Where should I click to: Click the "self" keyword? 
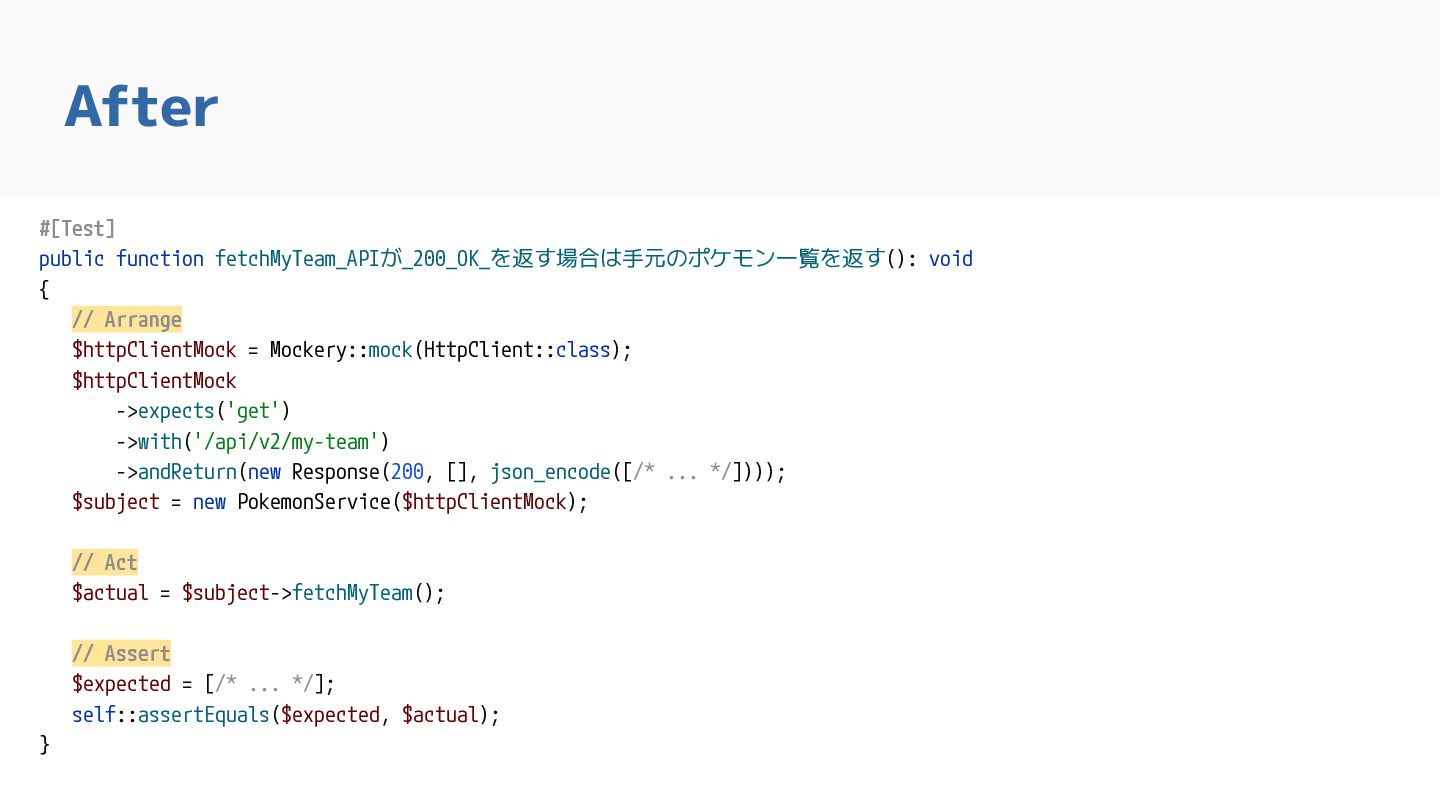(93, 715)
